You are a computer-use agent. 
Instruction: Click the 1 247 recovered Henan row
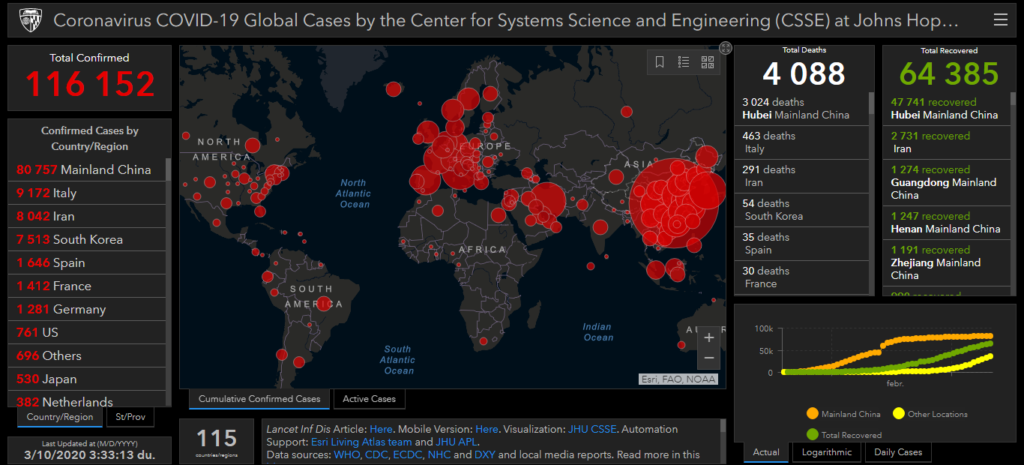[x=946, y=222]
